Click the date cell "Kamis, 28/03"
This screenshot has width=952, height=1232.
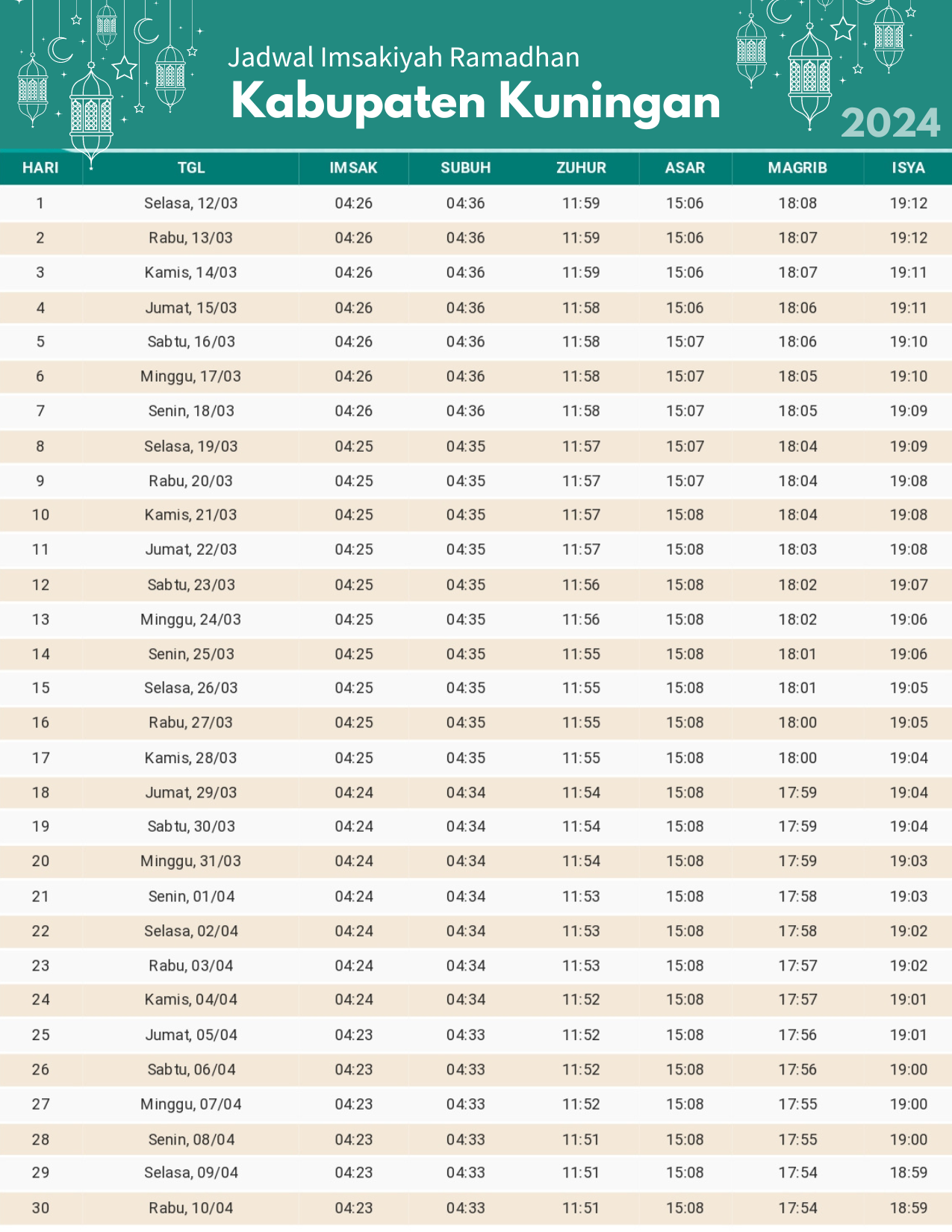tap(191, 758)
